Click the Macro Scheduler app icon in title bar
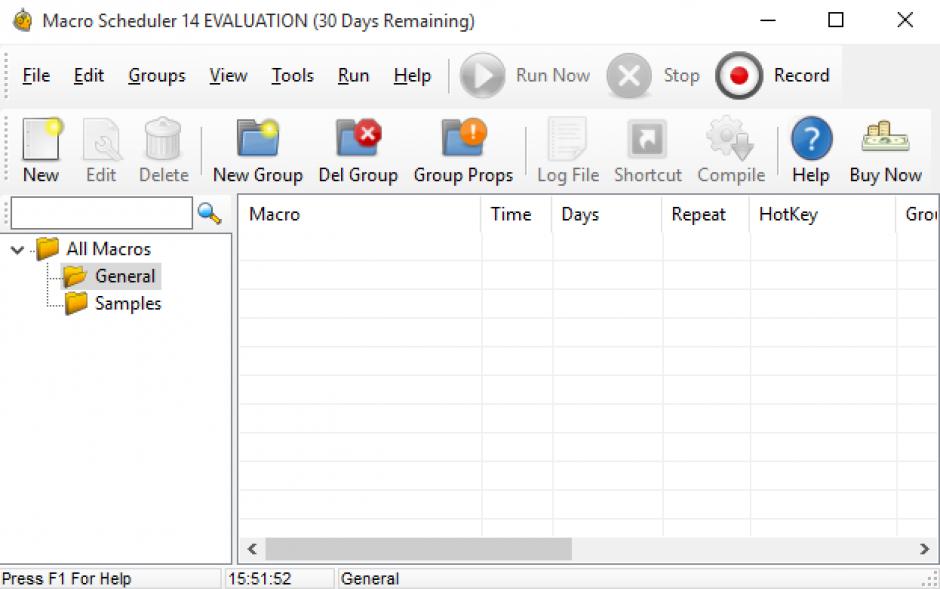 point(23,20)
